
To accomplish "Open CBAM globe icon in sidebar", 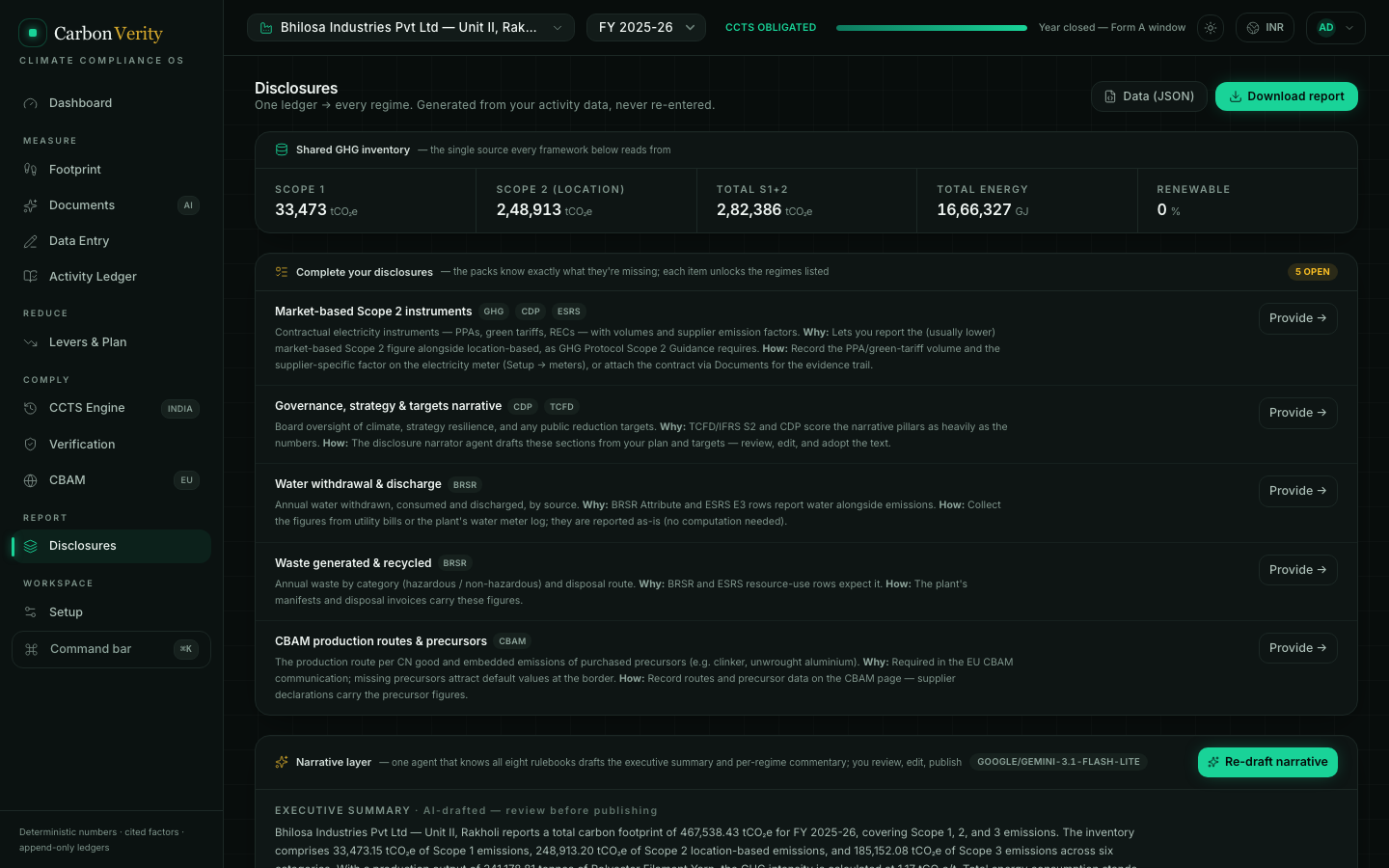I will click(x=31, y=480).
